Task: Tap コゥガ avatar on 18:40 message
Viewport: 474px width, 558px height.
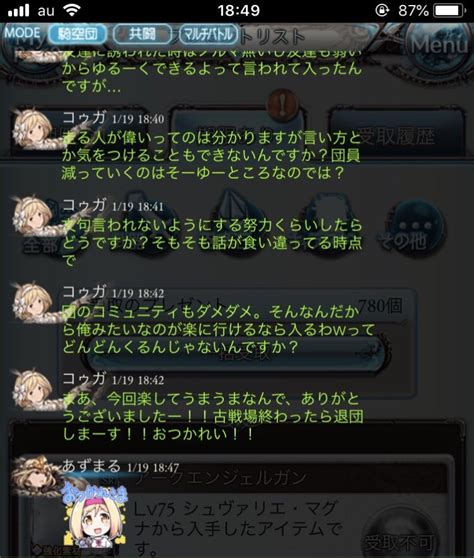Action: coord(34,129)
